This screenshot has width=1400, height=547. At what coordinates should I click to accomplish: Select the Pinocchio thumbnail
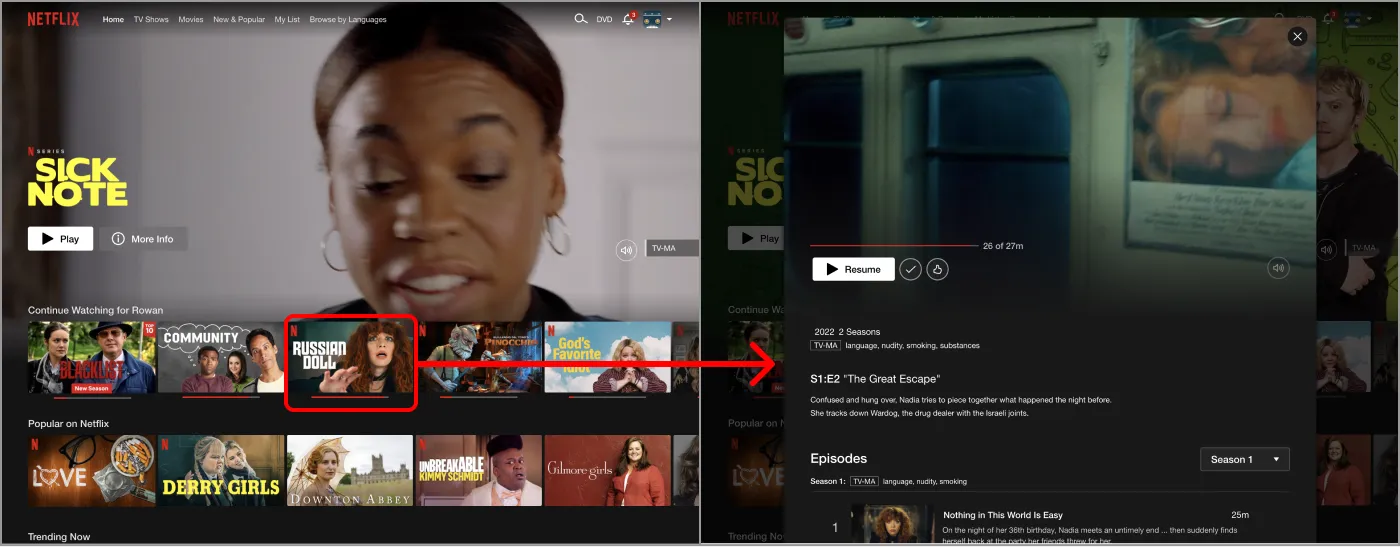pyautogui.click(x=479, y=357)
